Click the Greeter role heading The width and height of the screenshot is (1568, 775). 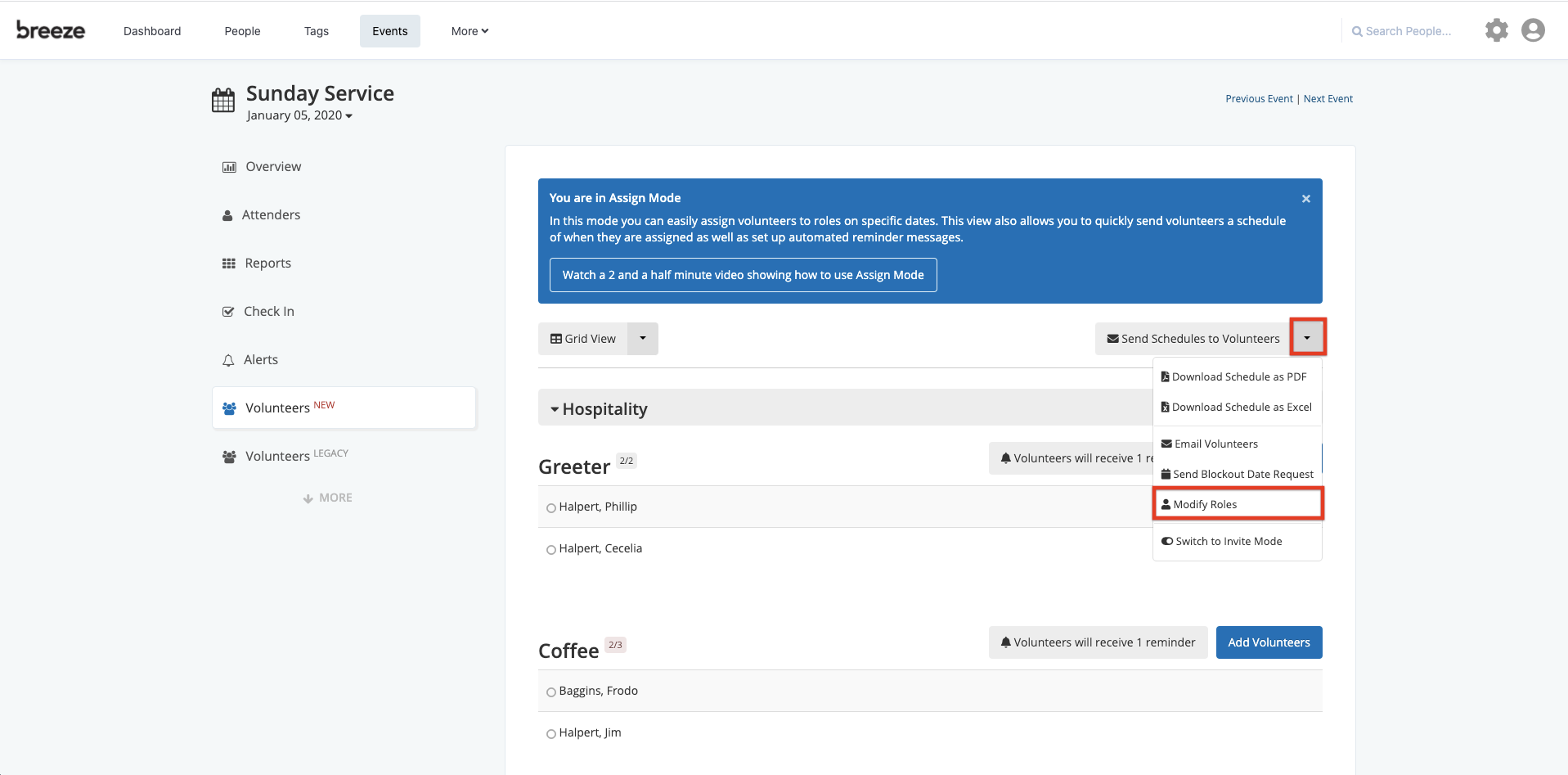tap(574, 466)
